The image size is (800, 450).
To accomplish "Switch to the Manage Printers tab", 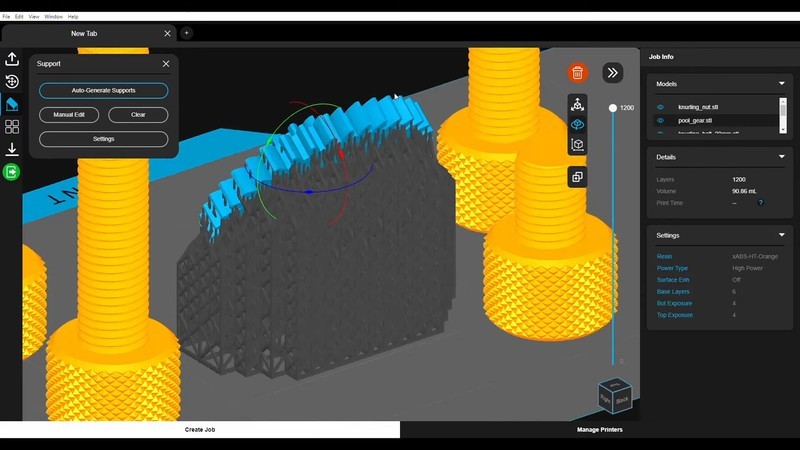I will (599, 429).
